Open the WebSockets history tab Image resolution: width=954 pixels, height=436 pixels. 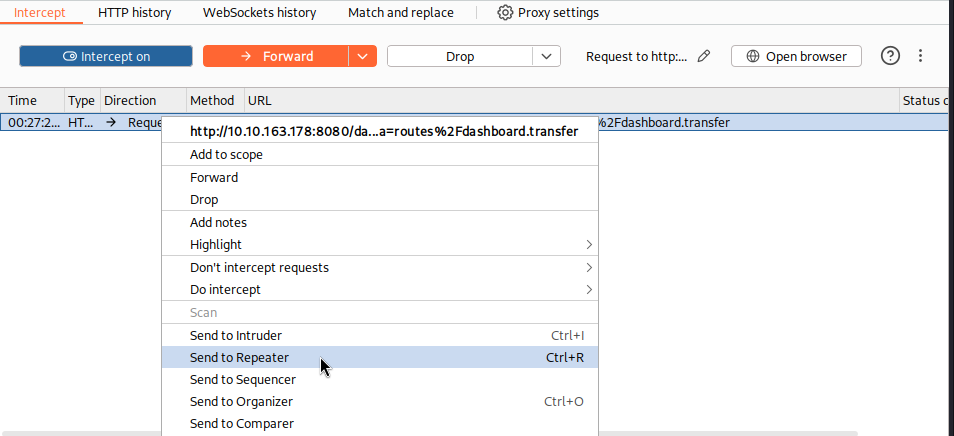click(x=260, y=12)
